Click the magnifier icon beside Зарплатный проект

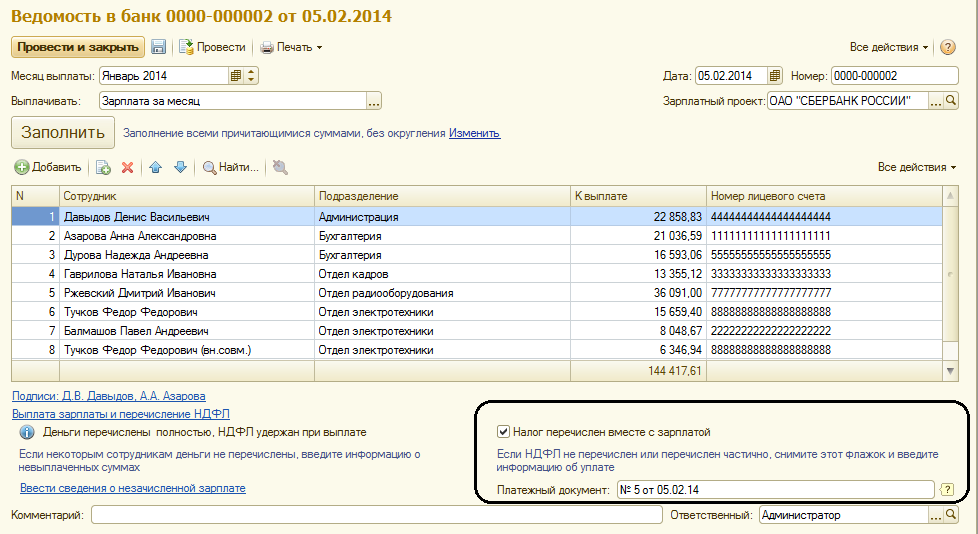point(951,101)
